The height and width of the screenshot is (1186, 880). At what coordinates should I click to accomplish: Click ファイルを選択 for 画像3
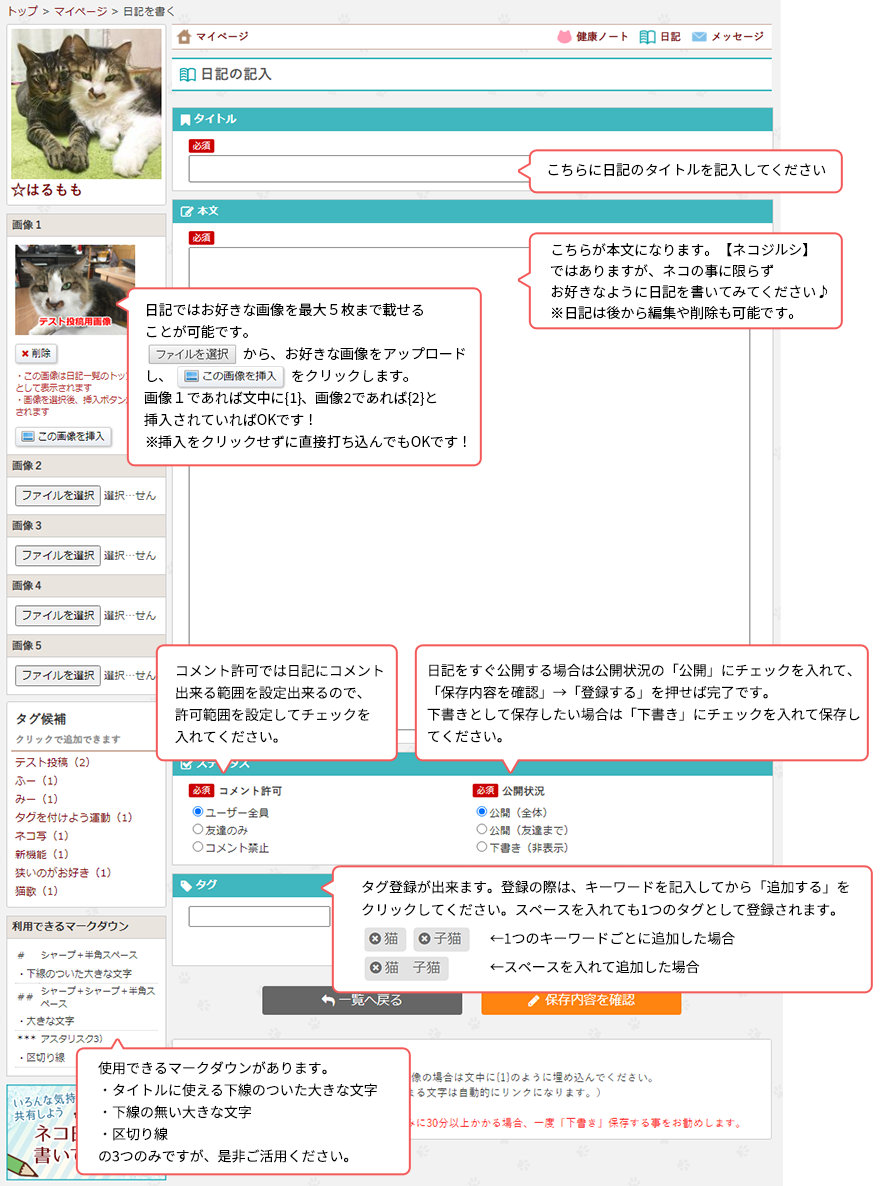click(x=57, y=555)
